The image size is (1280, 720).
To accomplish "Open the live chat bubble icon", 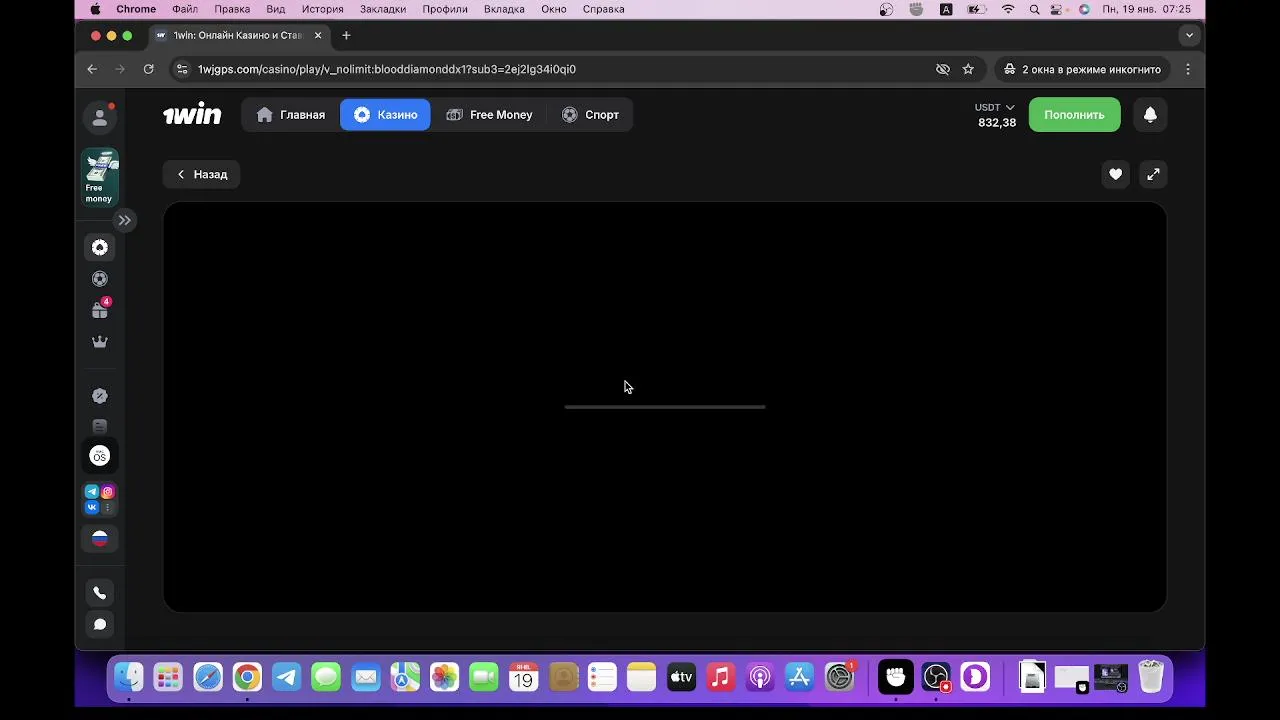I will (100, 625).
